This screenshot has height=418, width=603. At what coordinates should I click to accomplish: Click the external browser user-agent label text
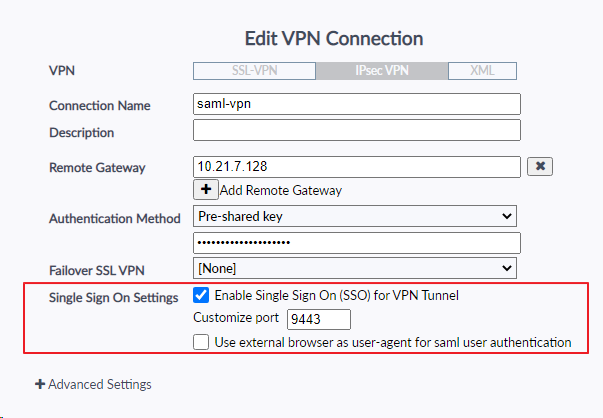(393, 343)
